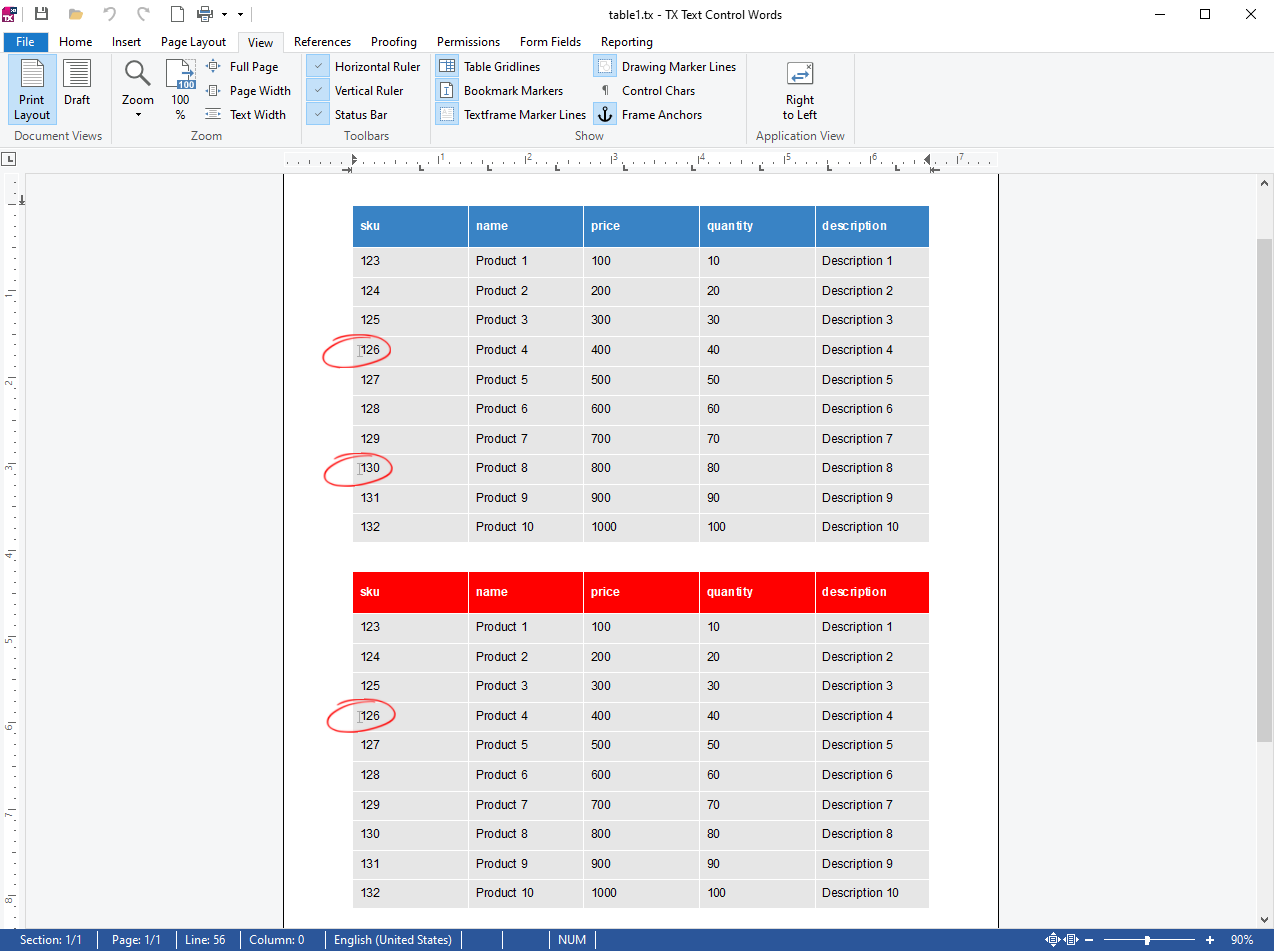Click the Line: 56 status entry
Image resolution: width=1274 pixels, height=951 pixels.
pos(205,940)
